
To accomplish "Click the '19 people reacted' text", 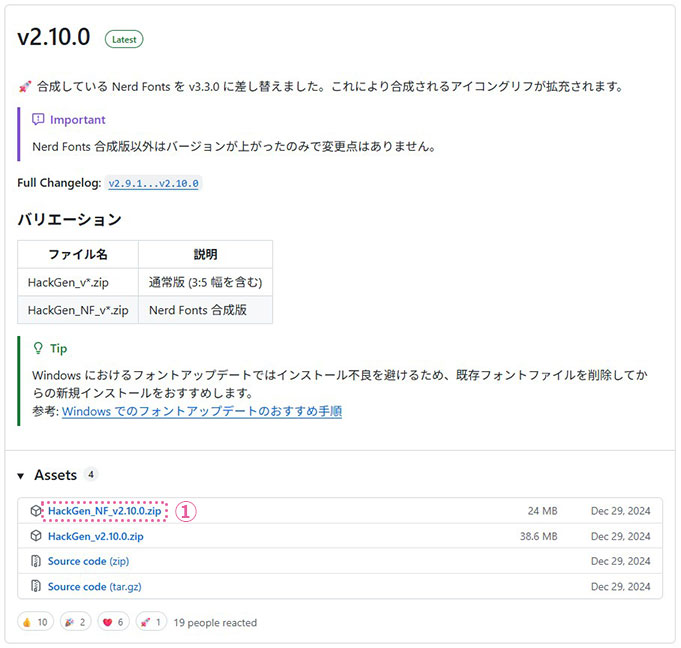I will coord(215,623).
